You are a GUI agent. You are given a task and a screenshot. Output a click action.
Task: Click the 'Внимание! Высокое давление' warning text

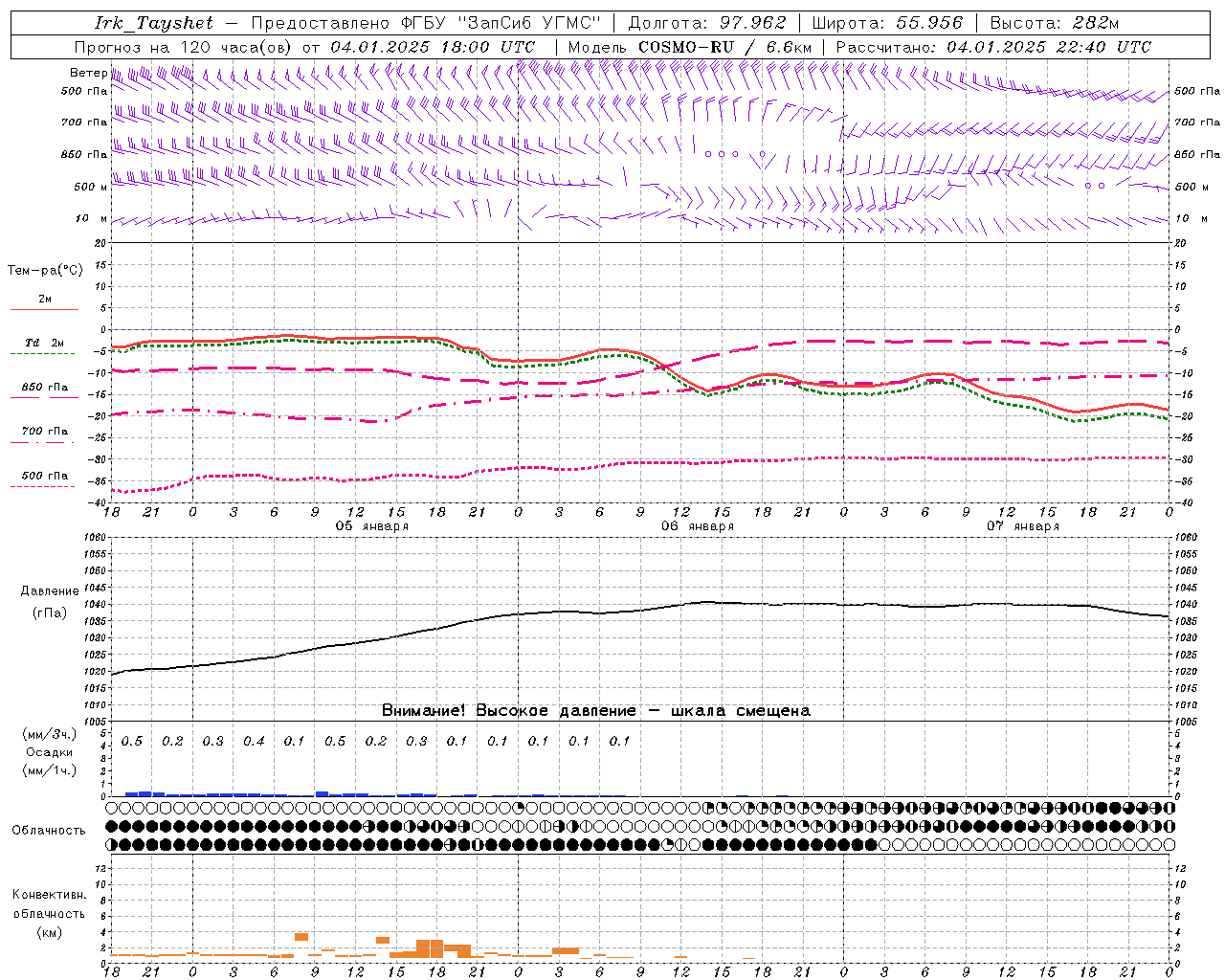(508, 710)
